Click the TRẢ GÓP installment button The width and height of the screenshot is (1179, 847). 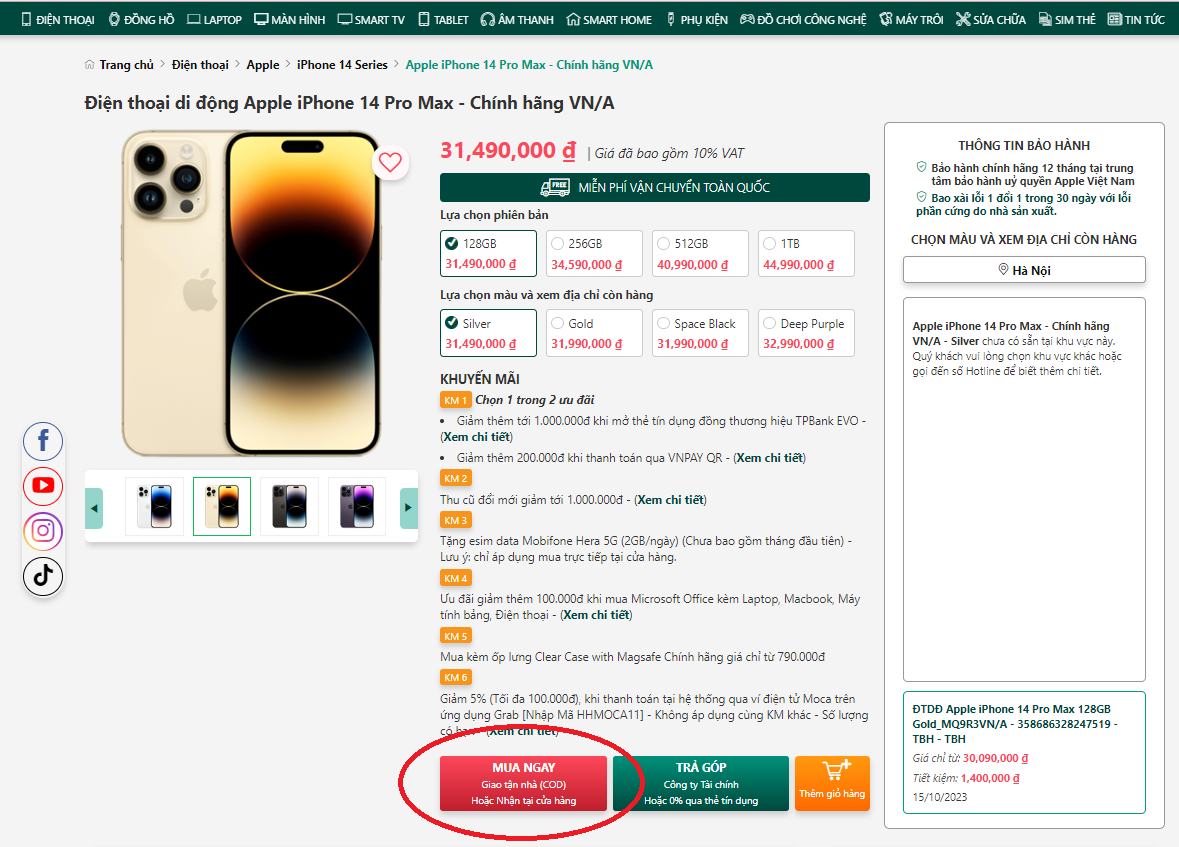(x=701, y=783)
